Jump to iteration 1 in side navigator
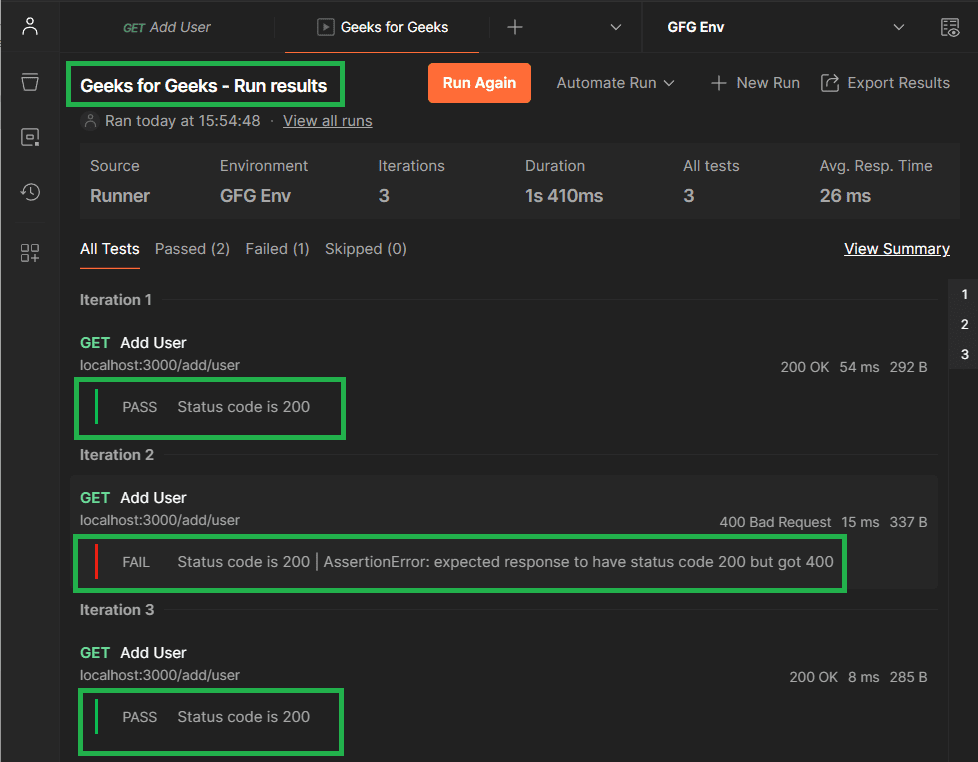This screenshot has height=762, width=978. 964,294
